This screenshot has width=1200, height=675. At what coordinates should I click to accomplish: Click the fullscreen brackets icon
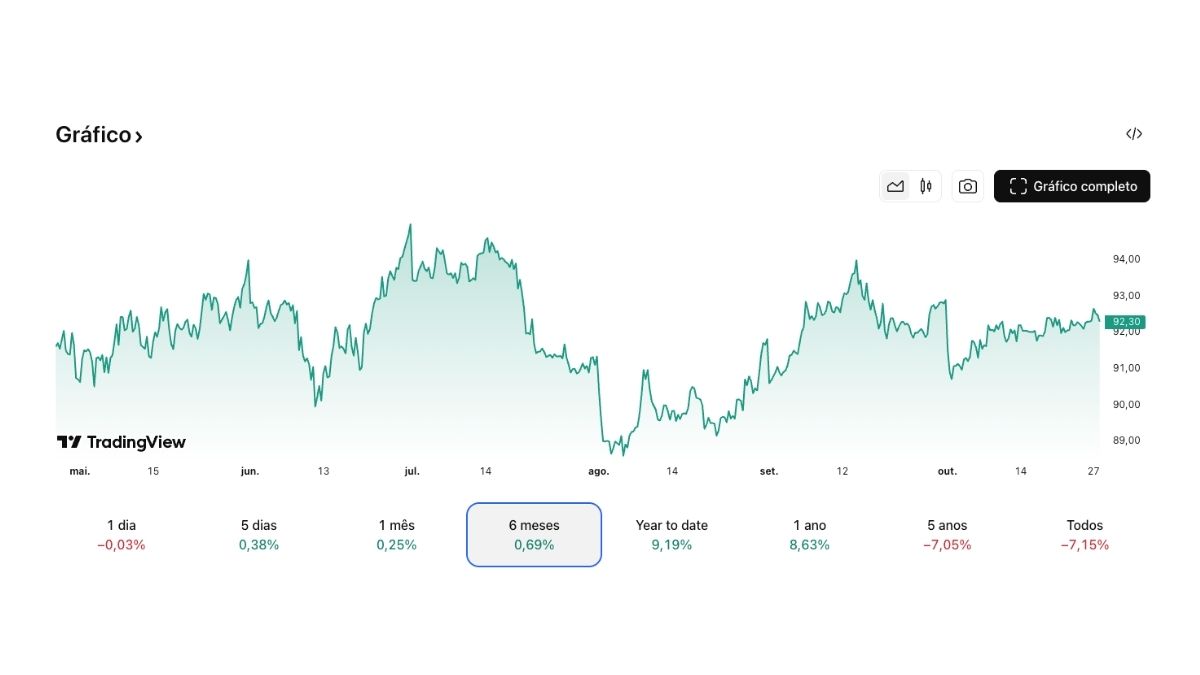[1018, 186]
